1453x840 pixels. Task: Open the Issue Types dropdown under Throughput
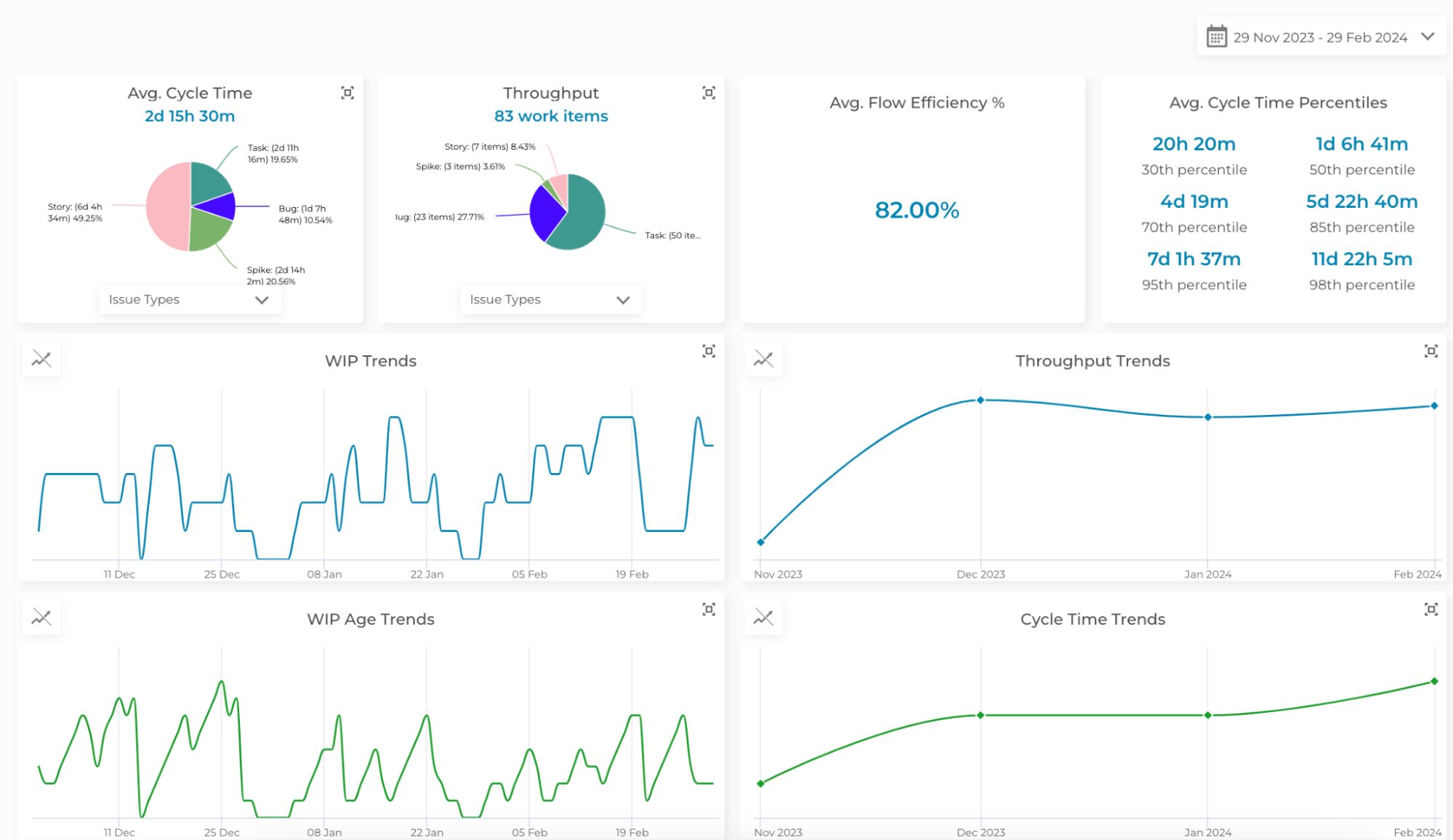pos(550,299)
